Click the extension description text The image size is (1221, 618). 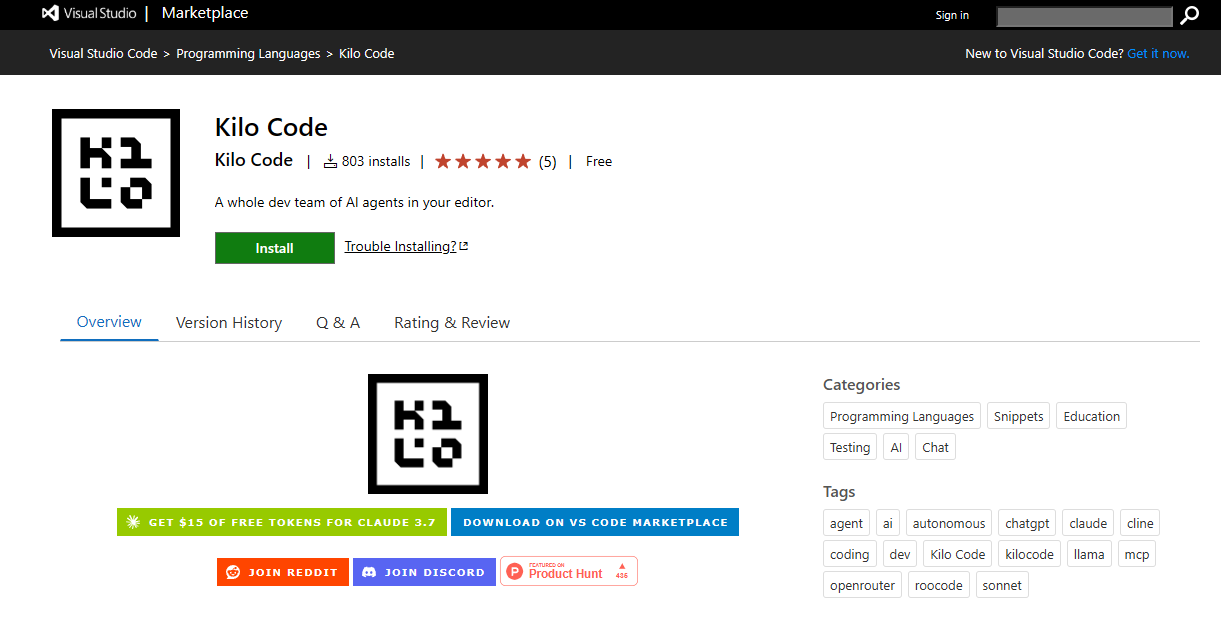pos(355,202)
